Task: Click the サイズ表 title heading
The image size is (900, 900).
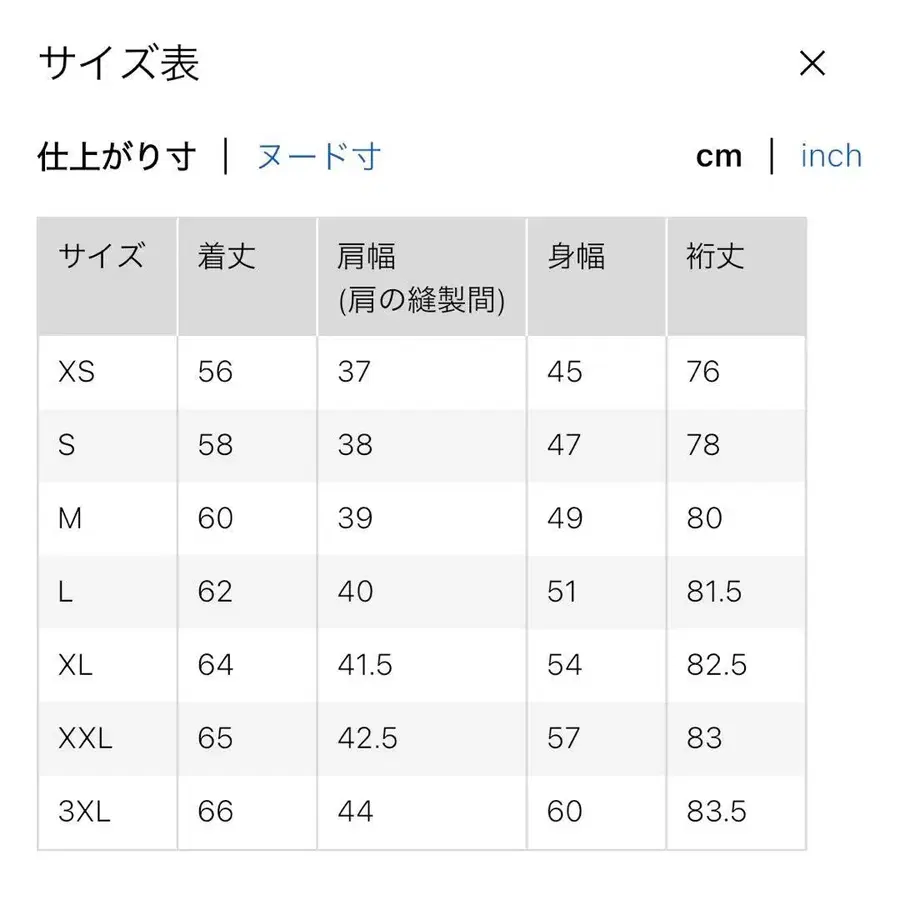Action: [117, 63]
